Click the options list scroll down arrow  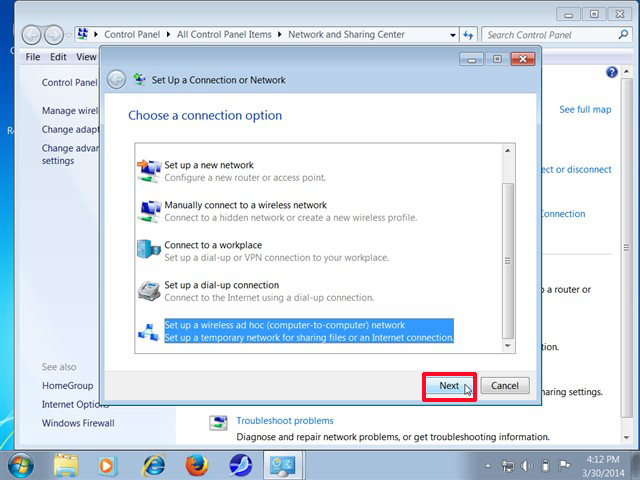coord(508,346)
